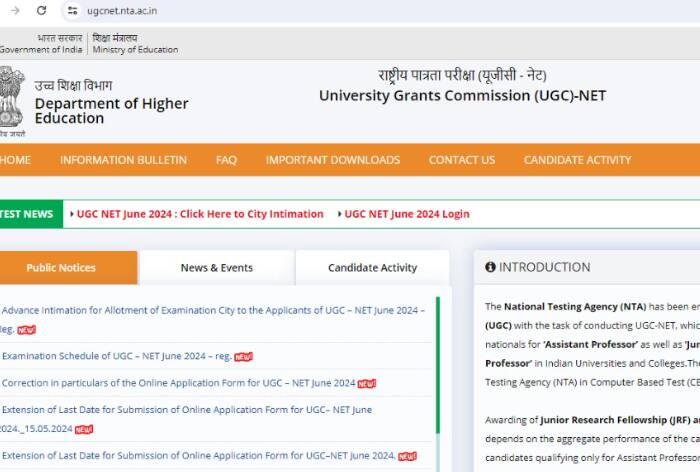The image size is (700, 472).
Task: Open IMPORTANT DOWNLOADS menu
Action: [333, 160]
